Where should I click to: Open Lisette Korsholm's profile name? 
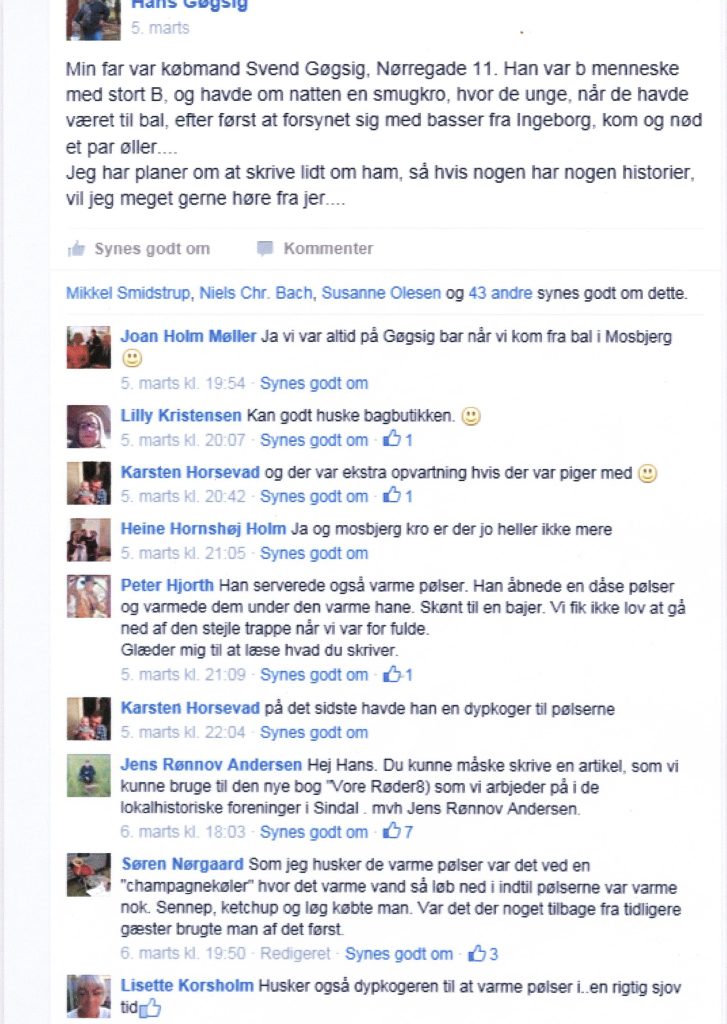tap(187, 985)
